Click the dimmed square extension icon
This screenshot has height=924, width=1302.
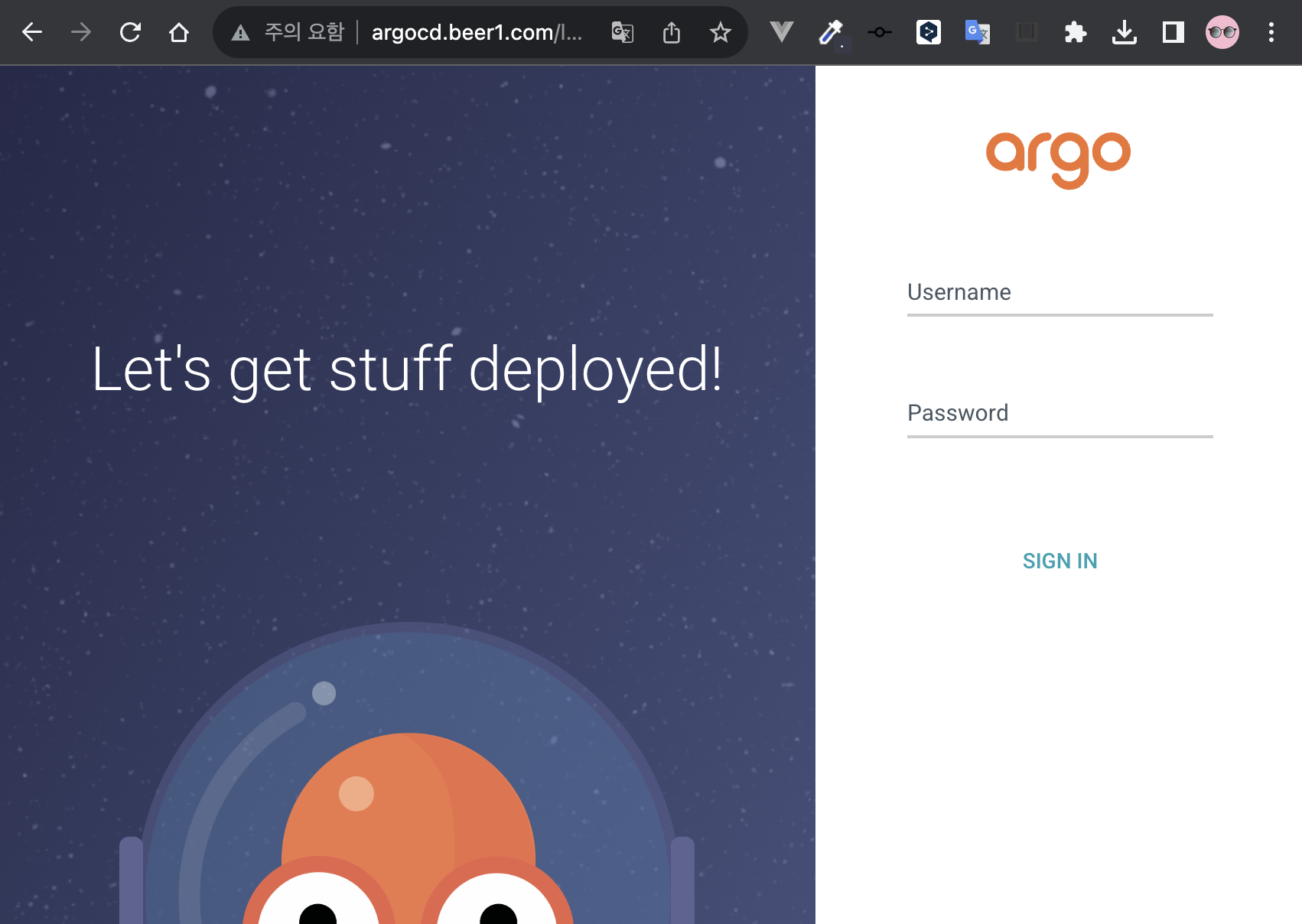click(1027, 32)
